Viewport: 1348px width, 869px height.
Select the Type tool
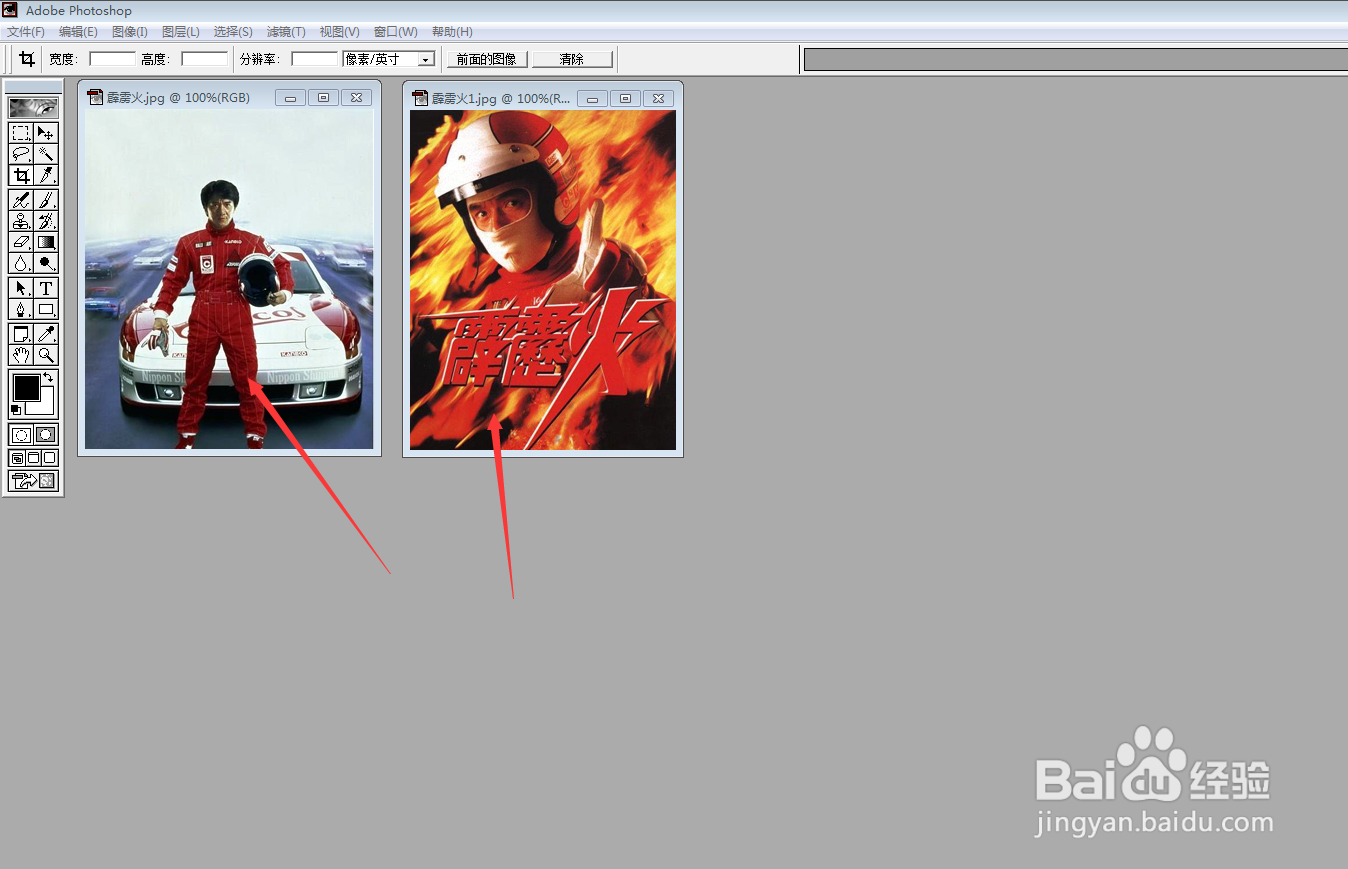[46, 288]
